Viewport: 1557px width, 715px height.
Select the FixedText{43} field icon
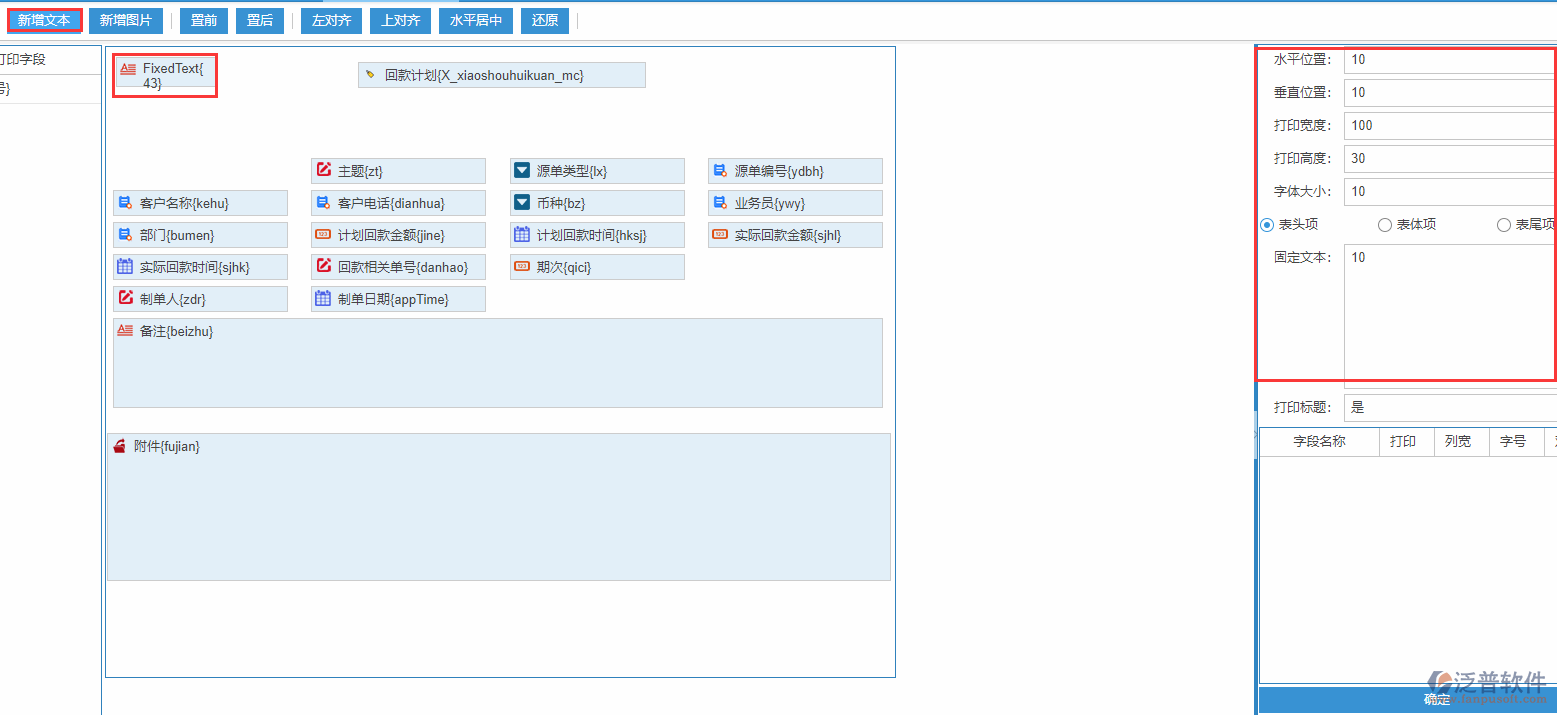pos(128,69)
